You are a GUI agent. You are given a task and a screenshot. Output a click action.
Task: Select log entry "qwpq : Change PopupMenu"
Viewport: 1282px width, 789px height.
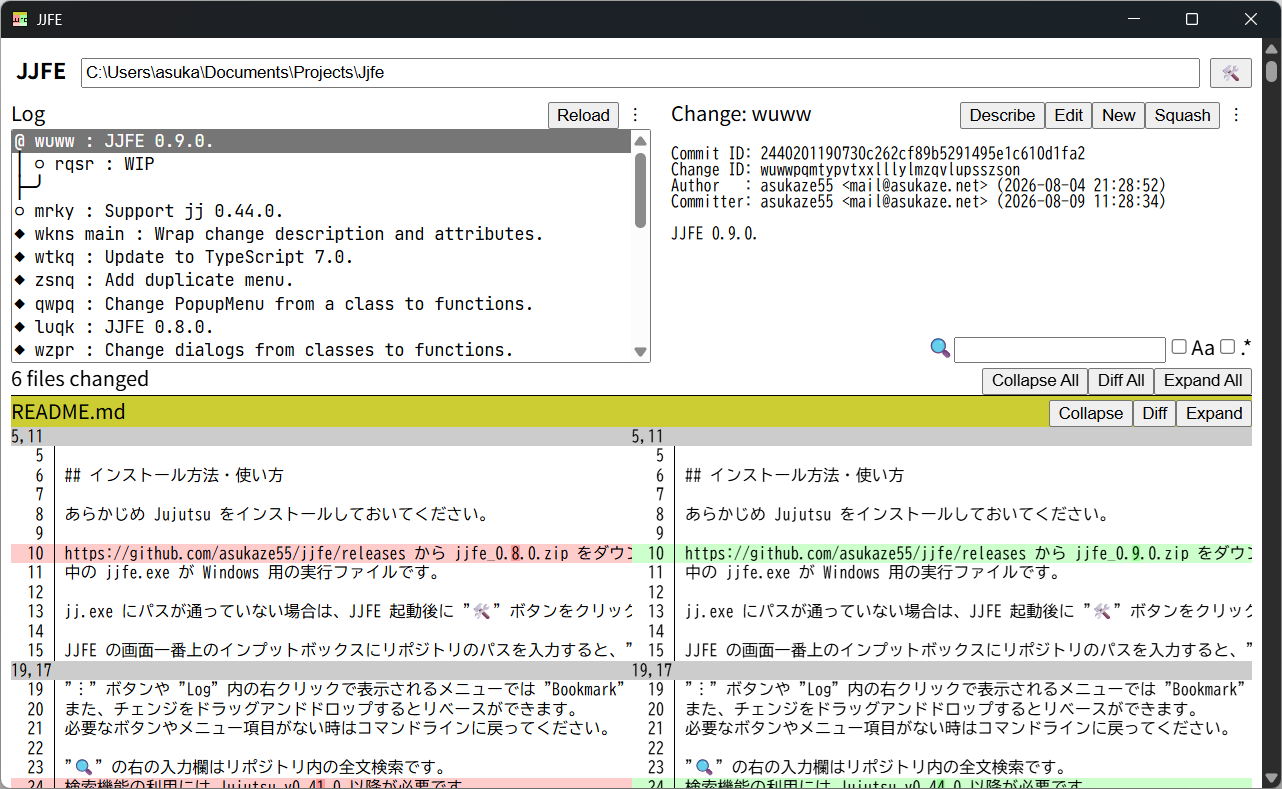(x=322, y=303)
